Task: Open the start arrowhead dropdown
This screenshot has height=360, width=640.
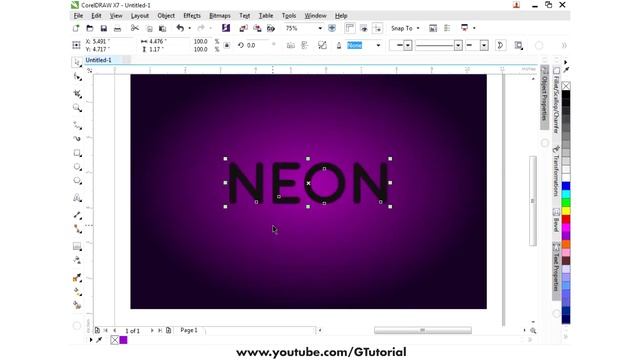Action: 407,45
